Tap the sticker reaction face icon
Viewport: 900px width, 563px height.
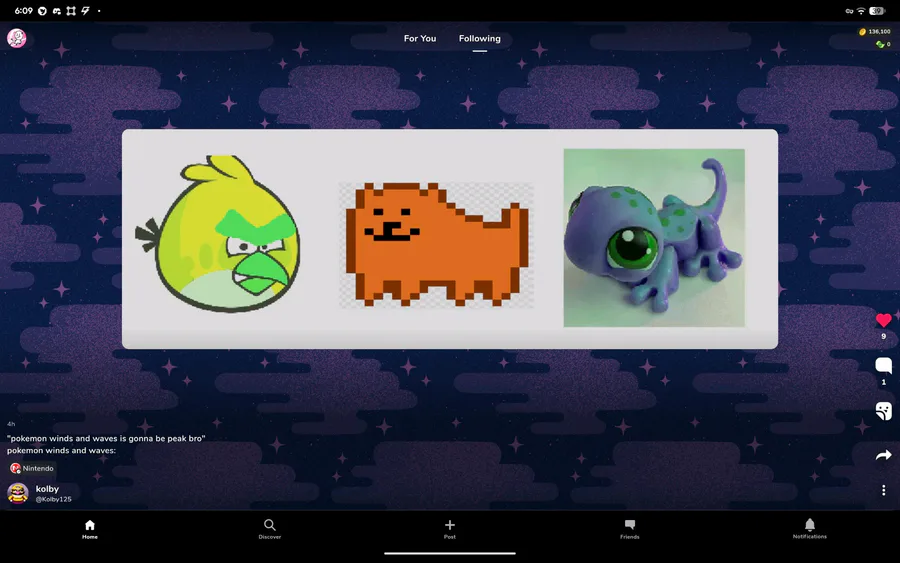coord(883,411)
